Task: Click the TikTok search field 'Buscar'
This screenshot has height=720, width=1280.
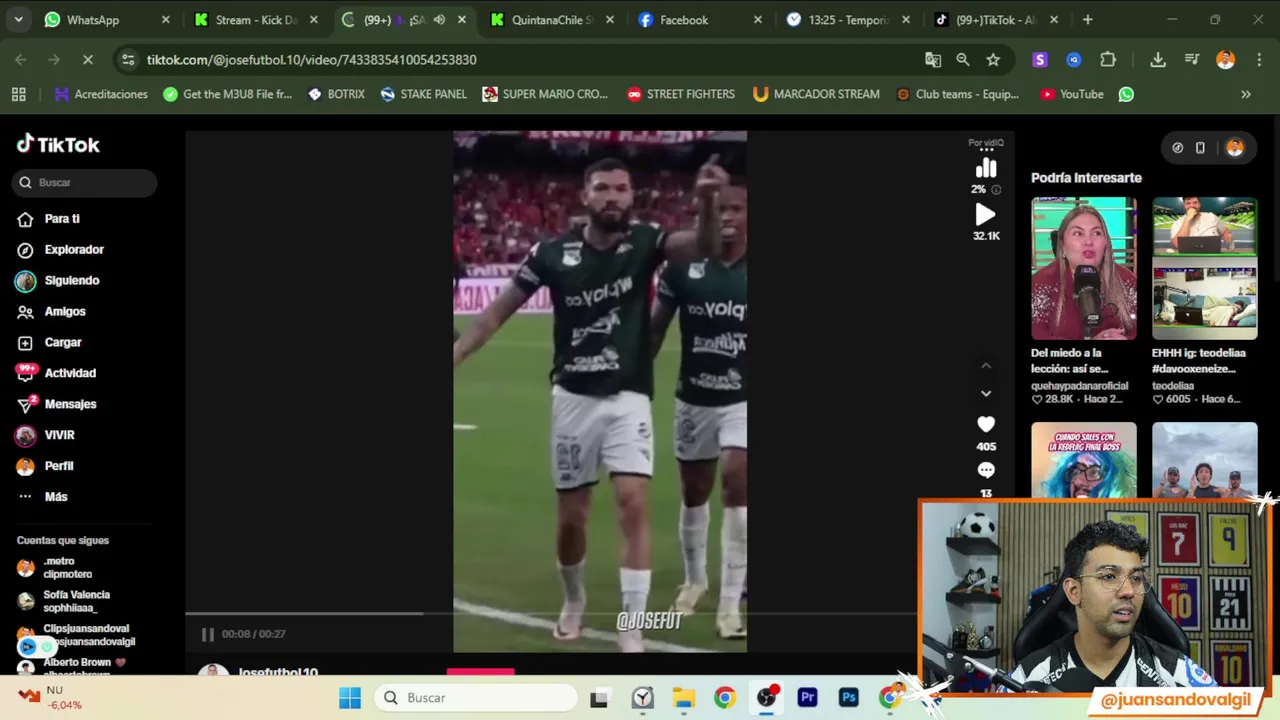Action: pyautogui.click(x=85, y=182)
